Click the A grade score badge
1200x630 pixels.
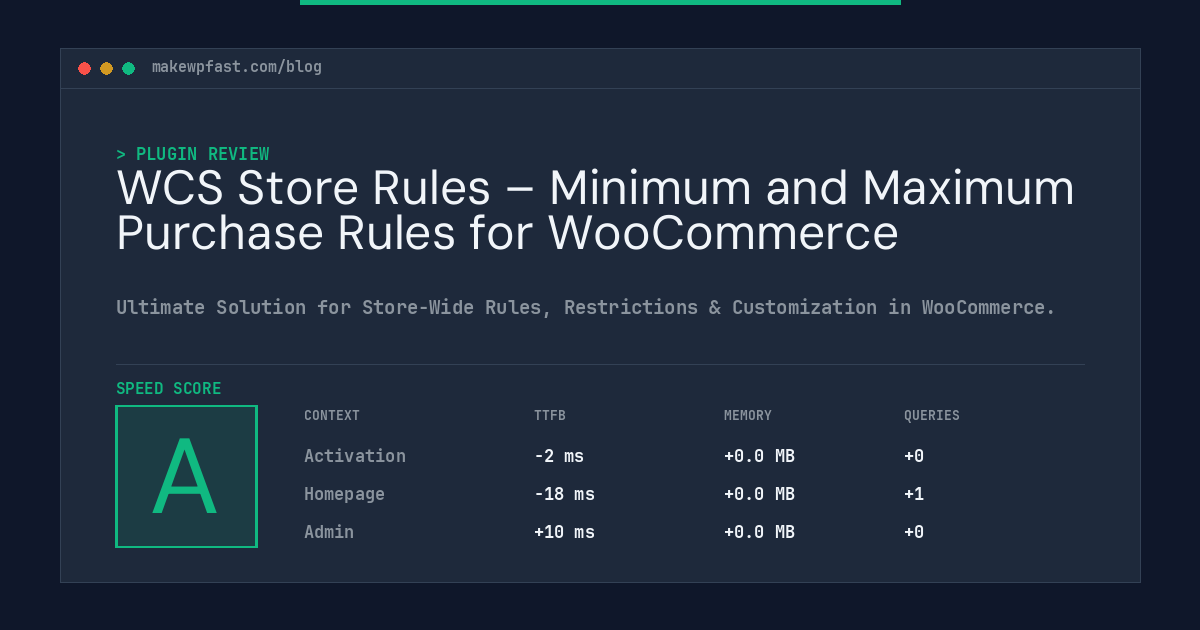click(186, 476)
